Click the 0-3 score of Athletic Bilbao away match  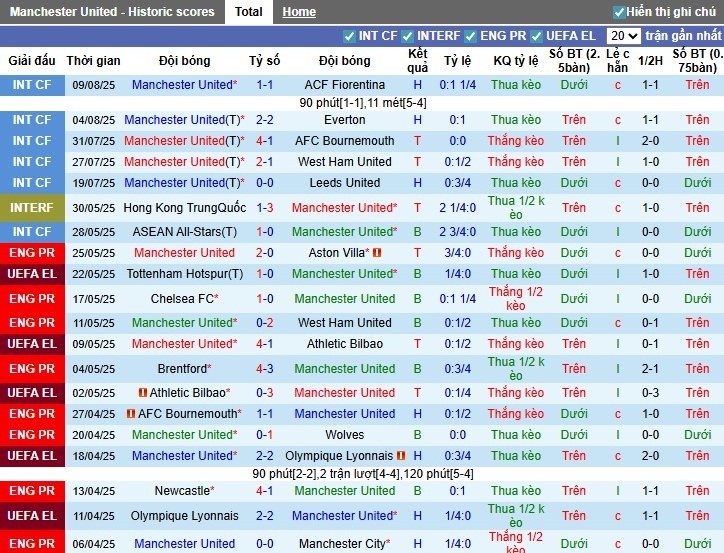click(x=265, y=393)
